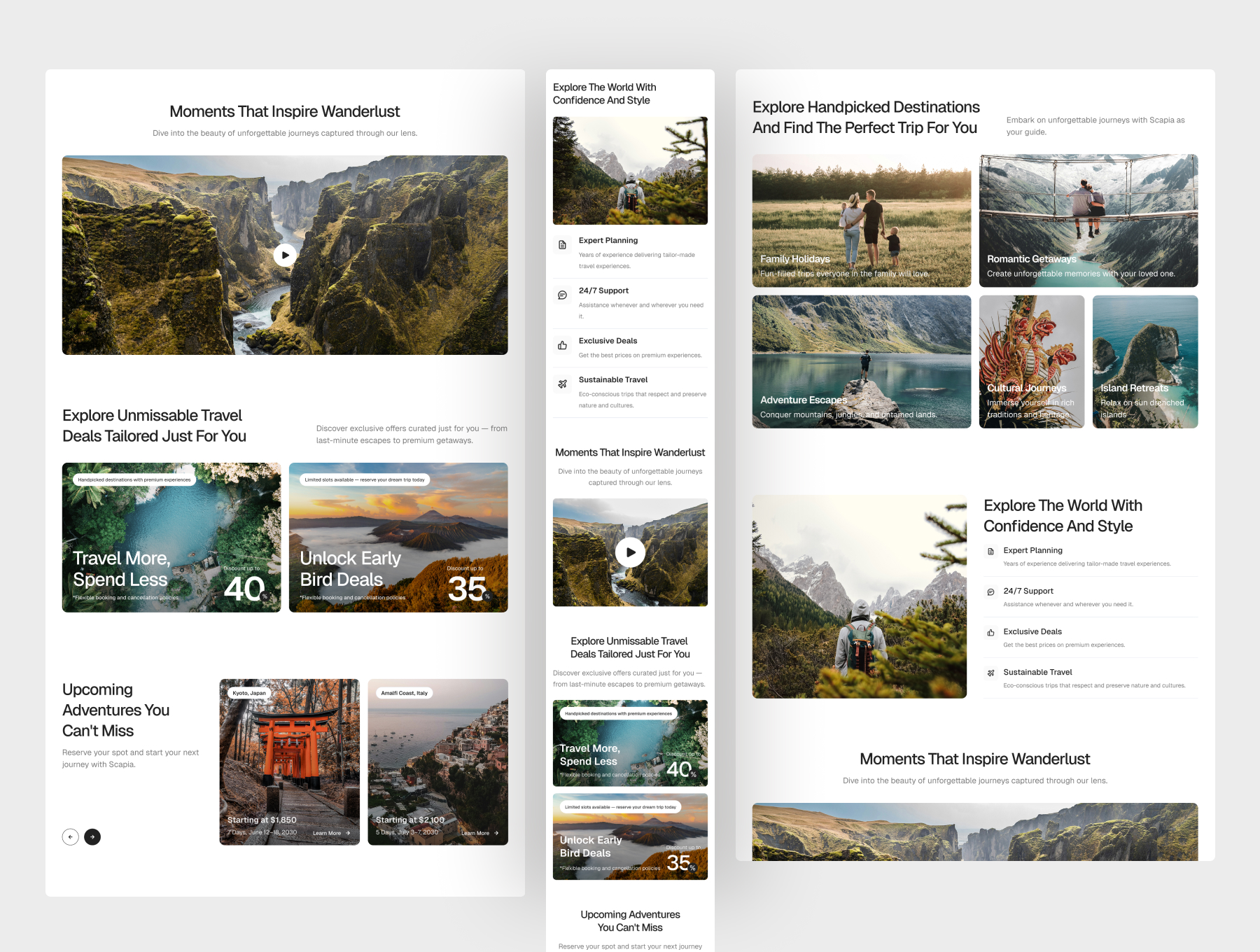This screenshot has height=952, width=1260.
Task: Click the hiker photo beside the wide layout feature list
Action: pos(859,596)
